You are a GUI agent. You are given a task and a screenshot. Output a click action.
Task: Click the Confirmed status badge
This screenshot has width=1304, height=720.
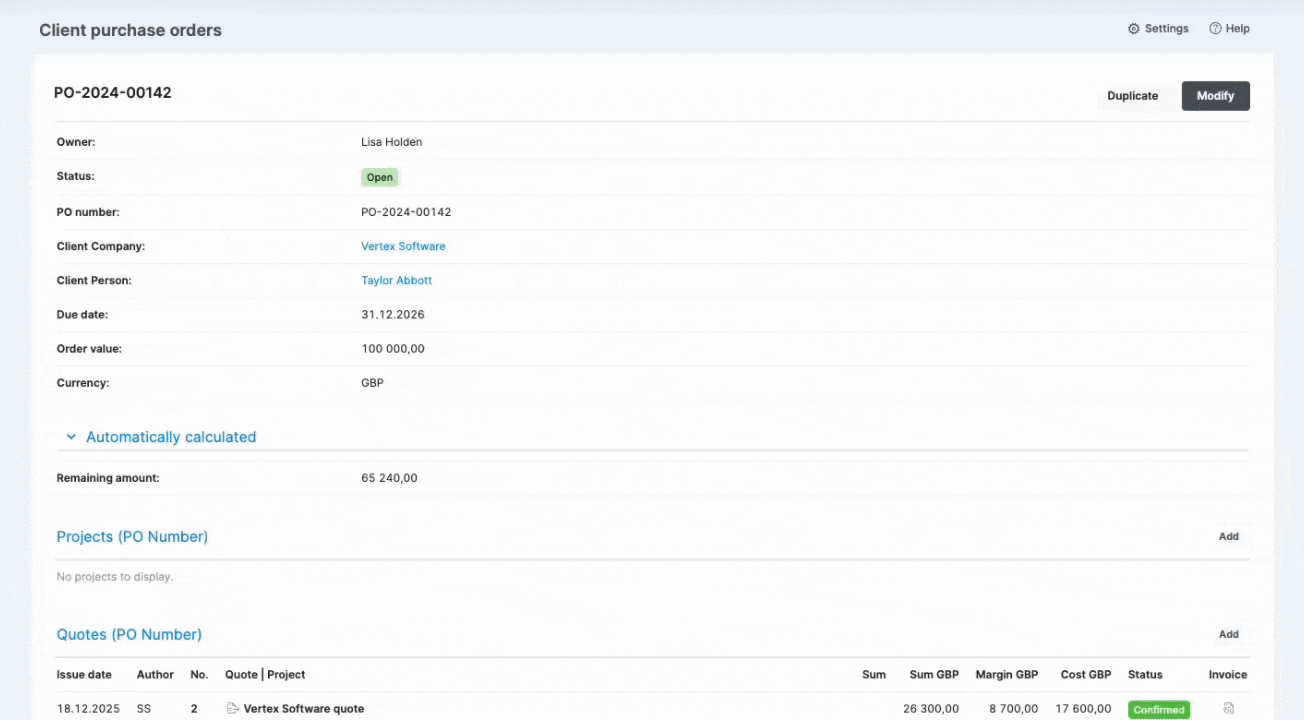1158,710
